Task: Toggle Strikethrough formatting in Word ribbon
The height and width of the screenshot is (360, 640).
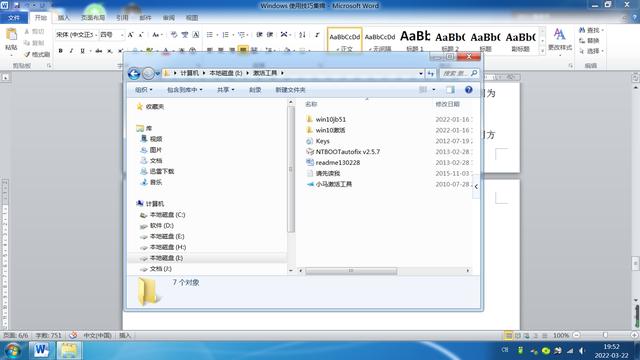Action: coord(99,51)
